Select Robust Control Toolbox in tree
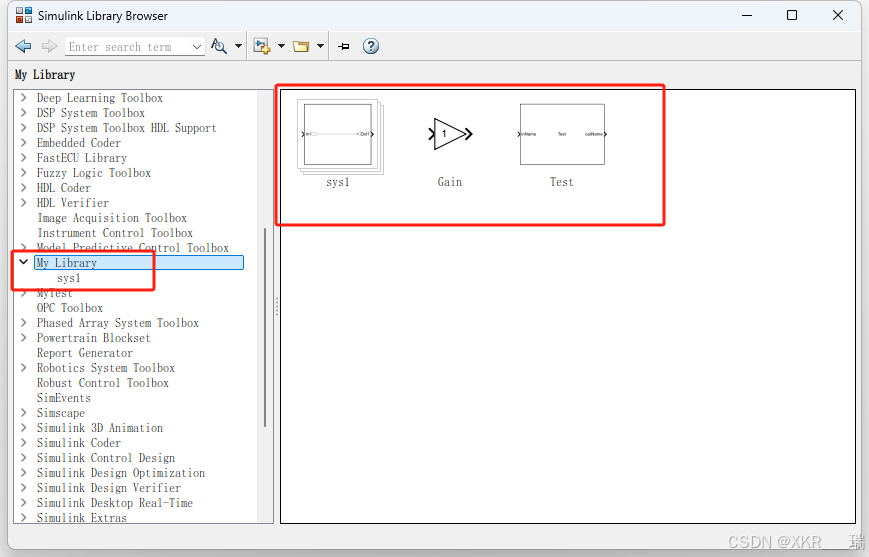Screen dimensions: 869x557 coord(103,382)
